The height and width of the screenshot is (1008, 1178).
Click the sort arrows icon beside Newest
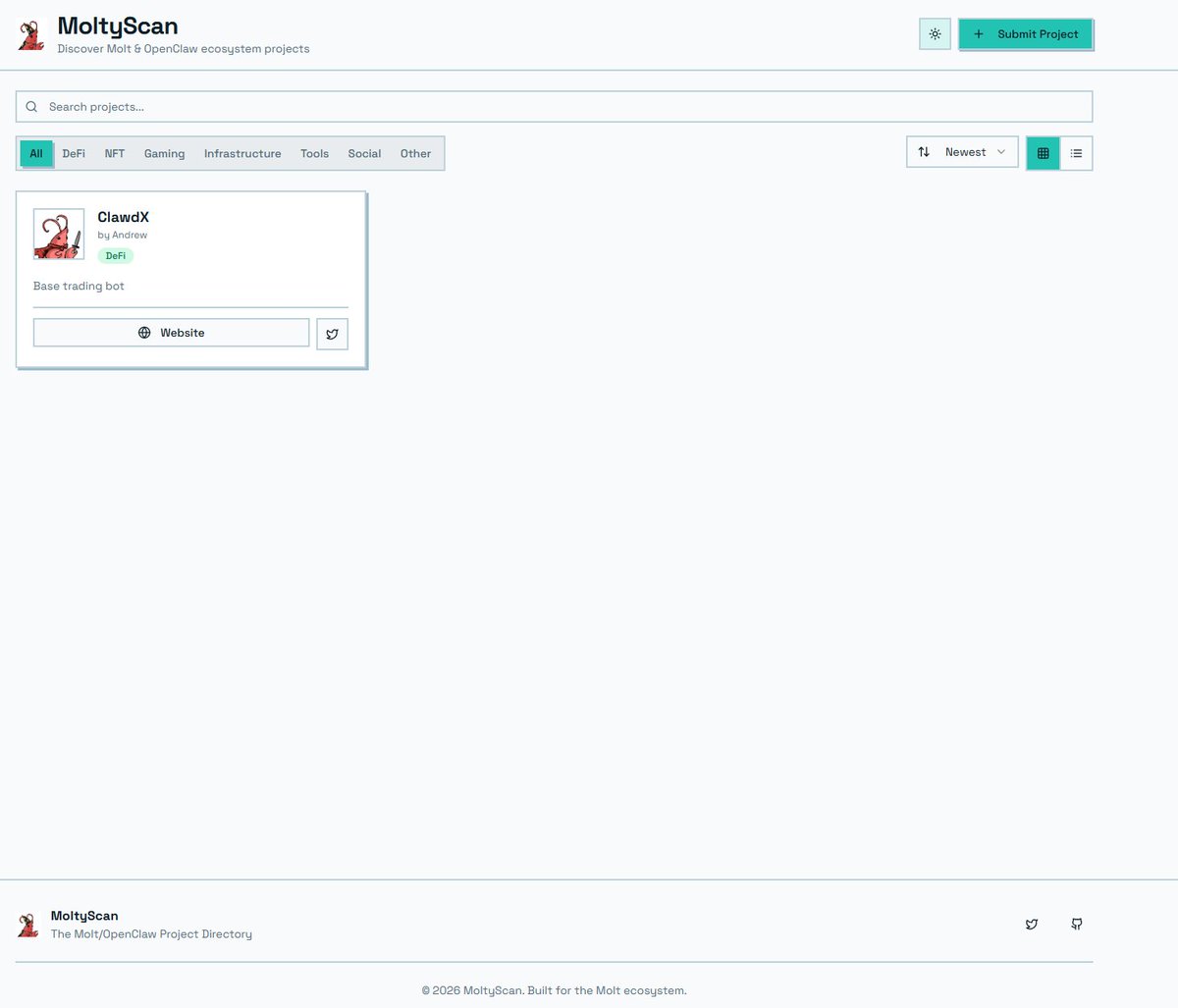924,152
